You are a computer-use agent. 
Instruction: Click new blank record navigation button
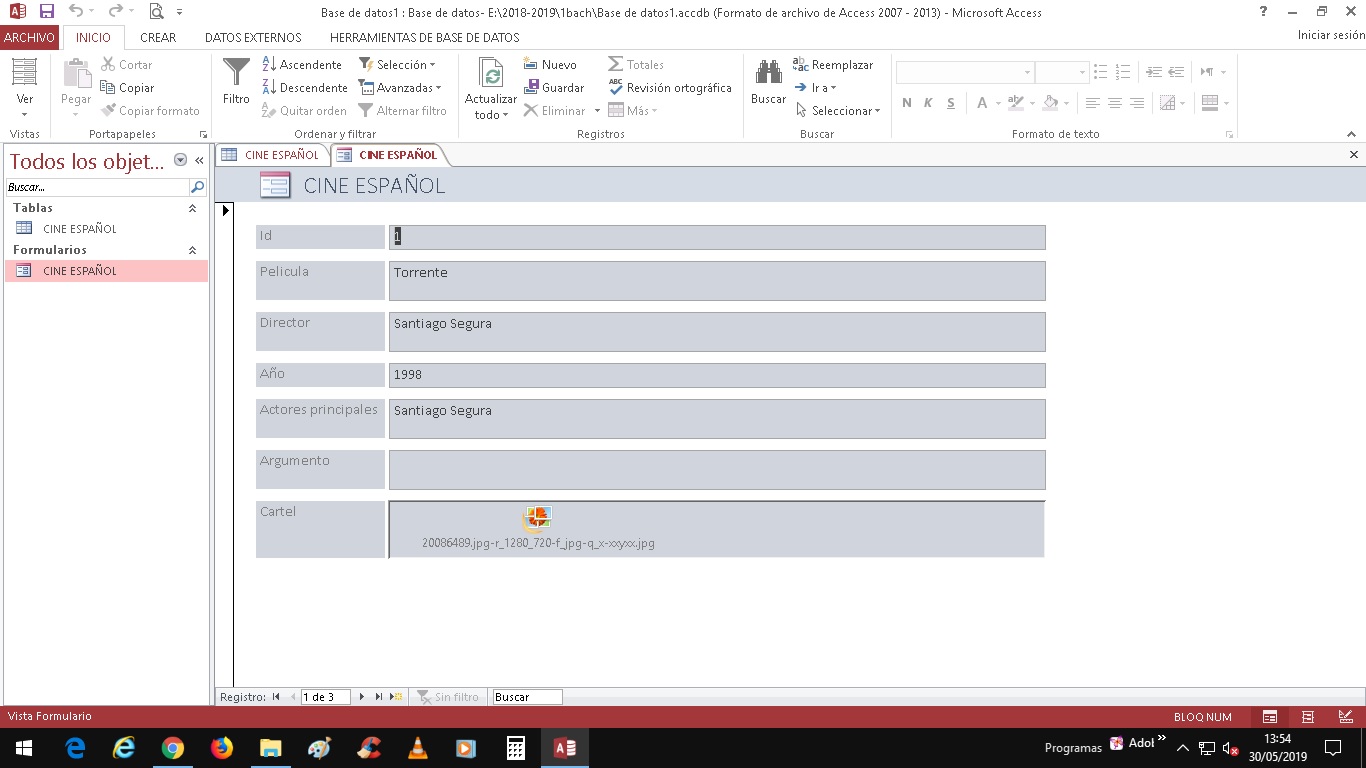click(396, 697)
